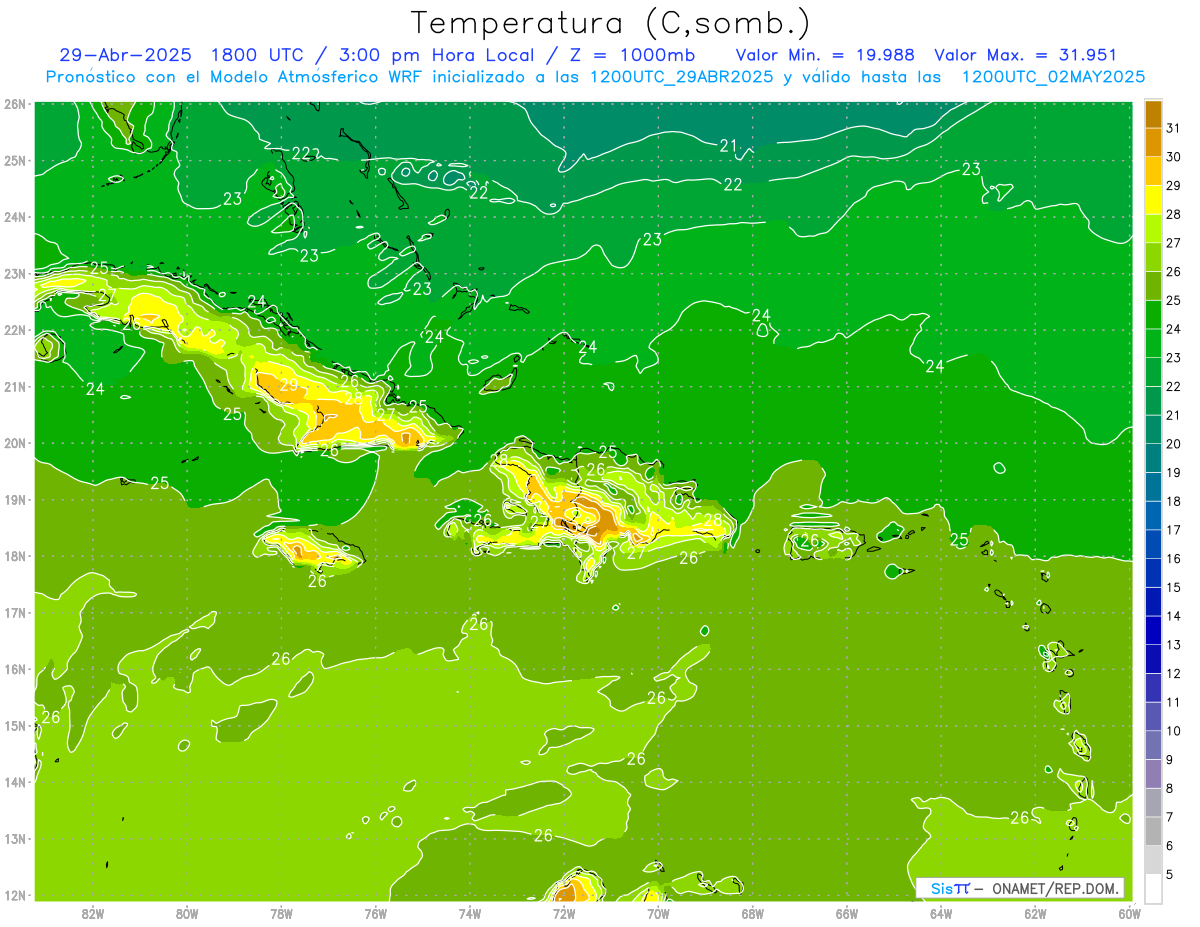1200x927 pixels.
Task: Click the "82W" longitude axis label
Action: tap(92, 913)
